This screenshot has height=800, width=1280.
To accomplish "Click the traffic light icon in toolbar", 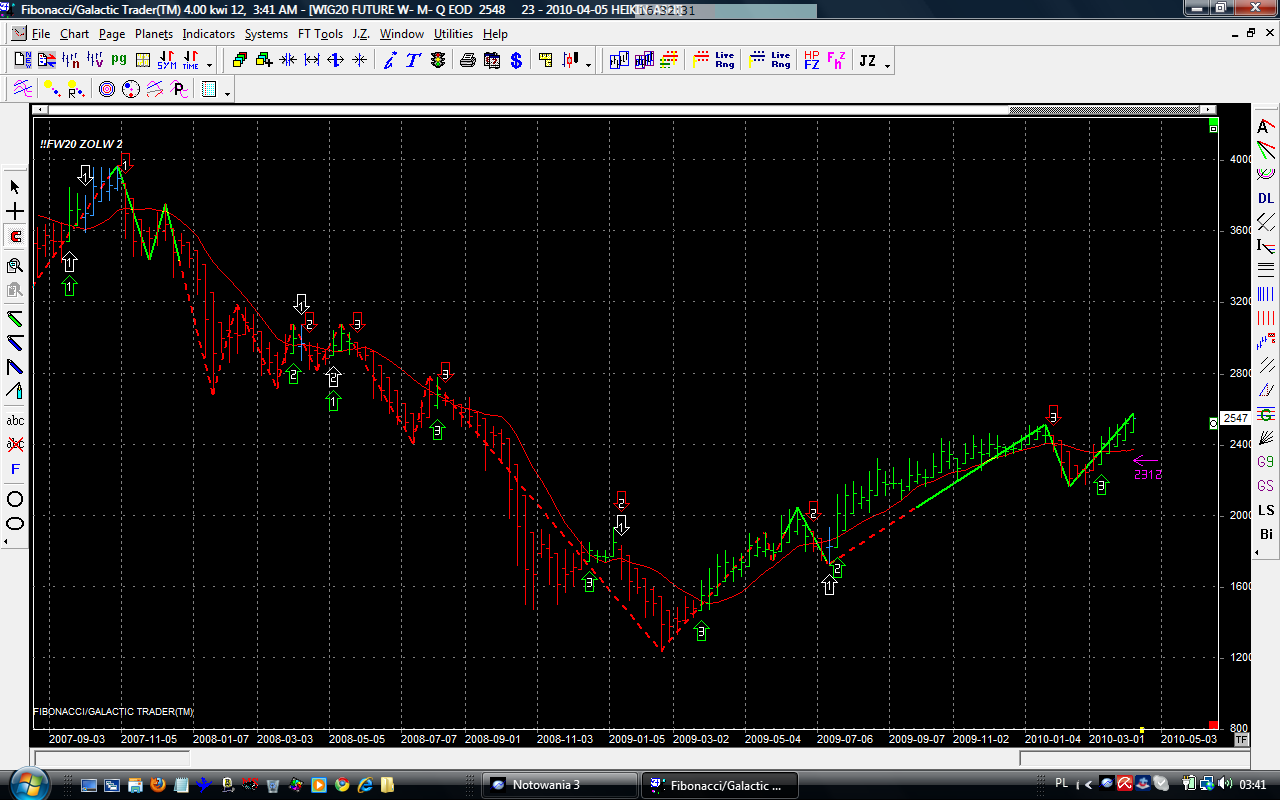I will (x=438, y=61).
